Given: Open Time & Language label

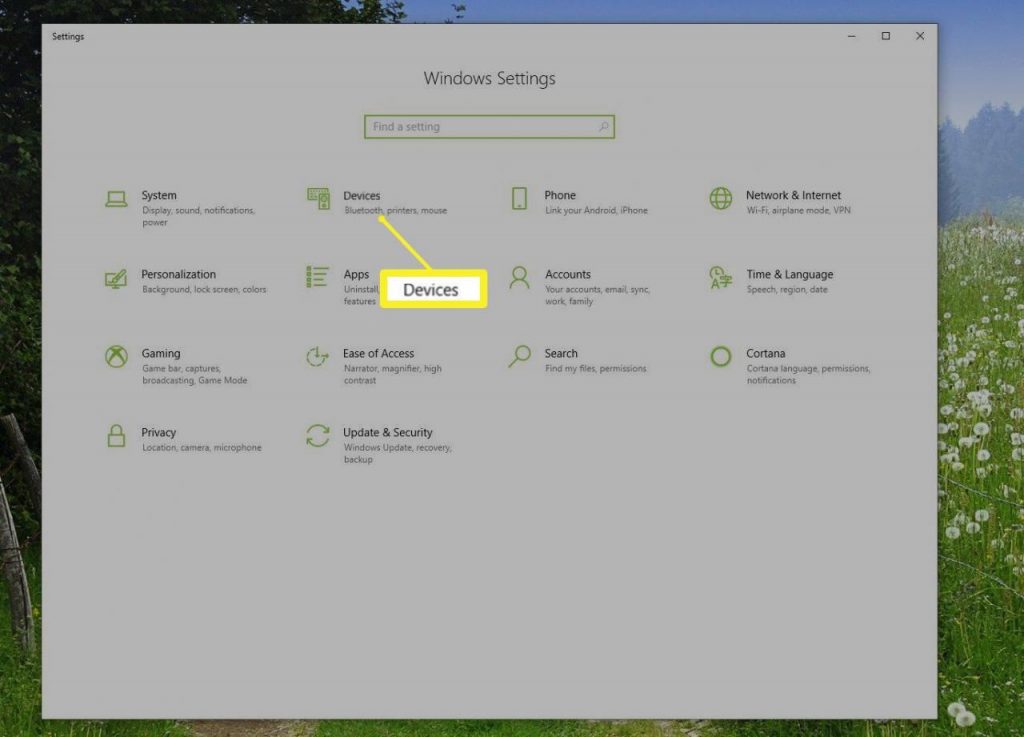Looking at the screenshot, I should coord(790,274).
